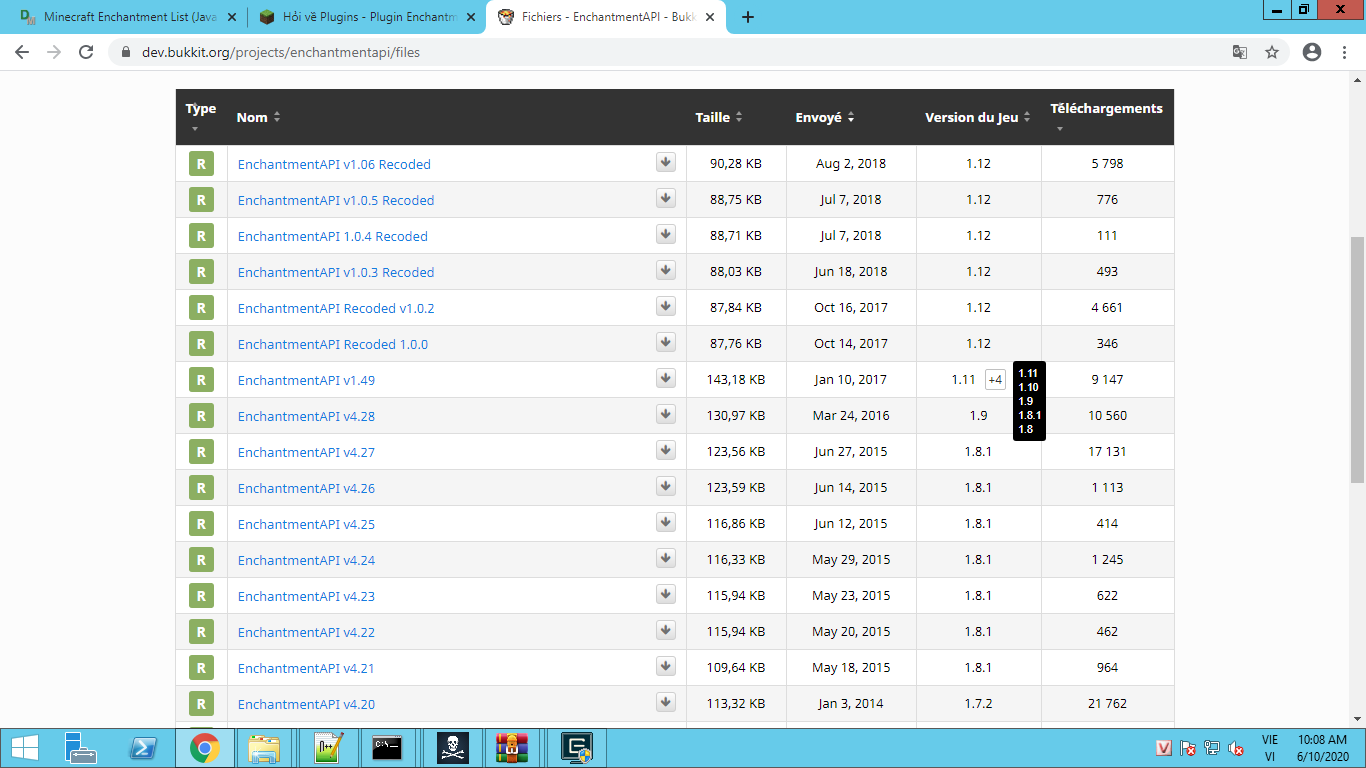Open the EnchantmentAPI Recoded v1.0.2 link
Image resolution: width=1366 pixels, height=768 pixels.
tap(336, 308)
